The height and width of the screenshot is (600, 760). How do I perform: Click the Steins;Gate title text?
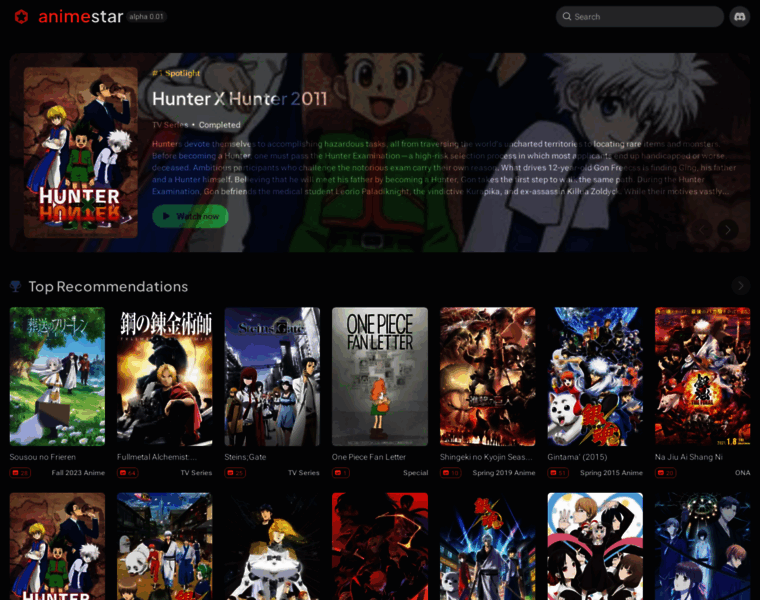point(246,457)
